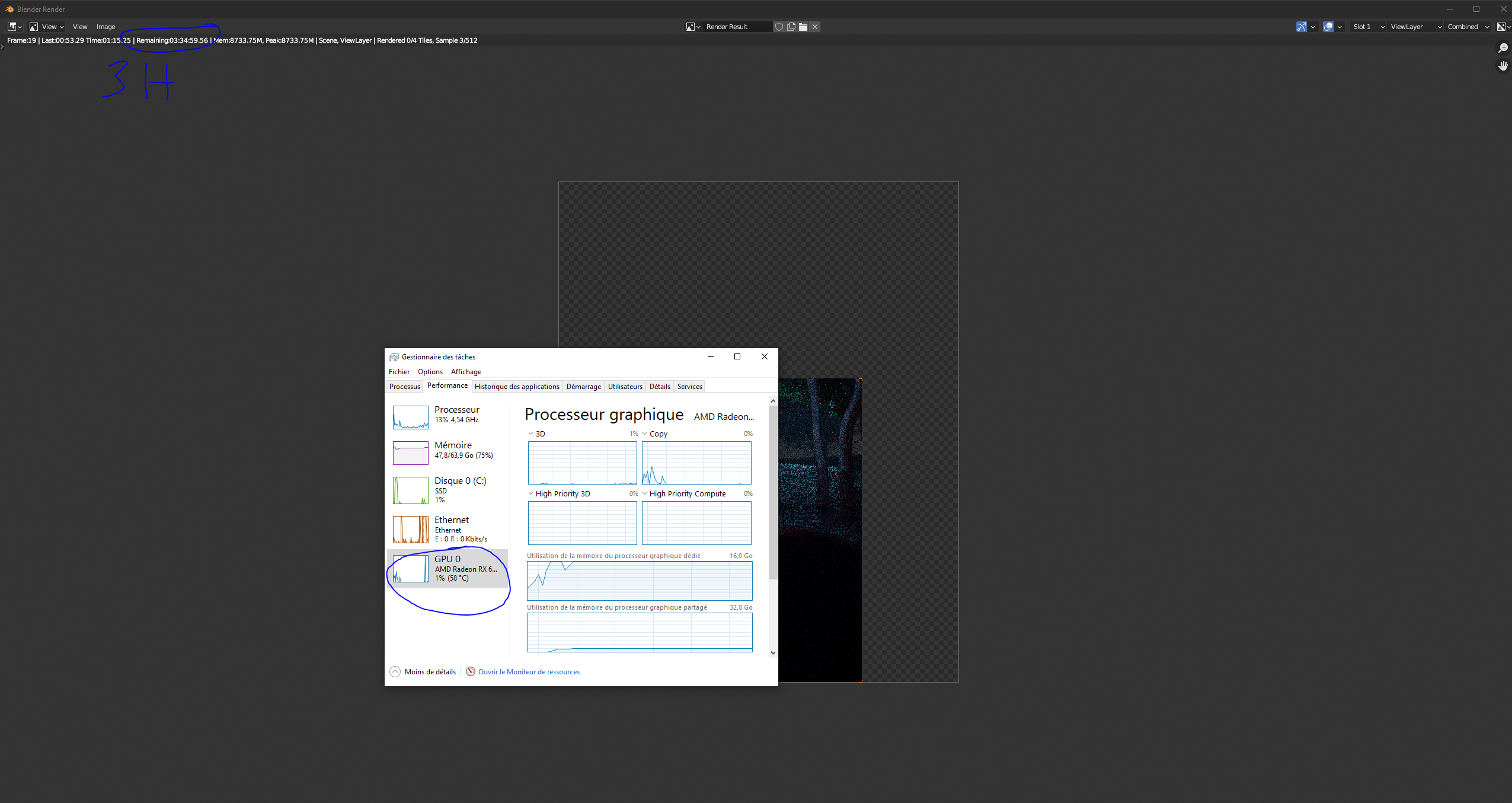Screen dimensions: 1512x803
Task: Open the image editor View mode dropdown
Action: tap(46, 27)
